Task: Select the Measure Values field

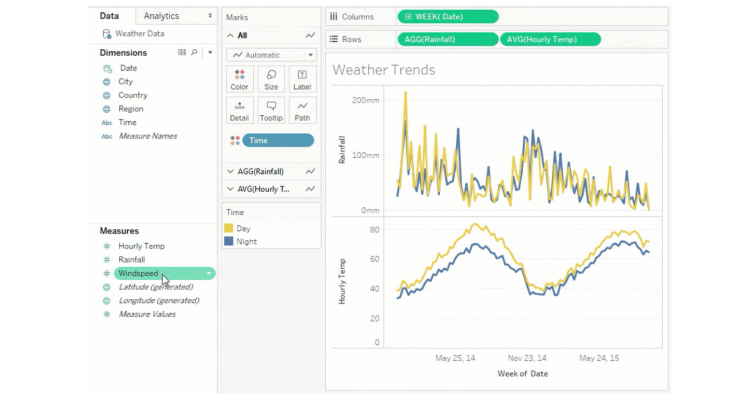Action: coord(147,314)
